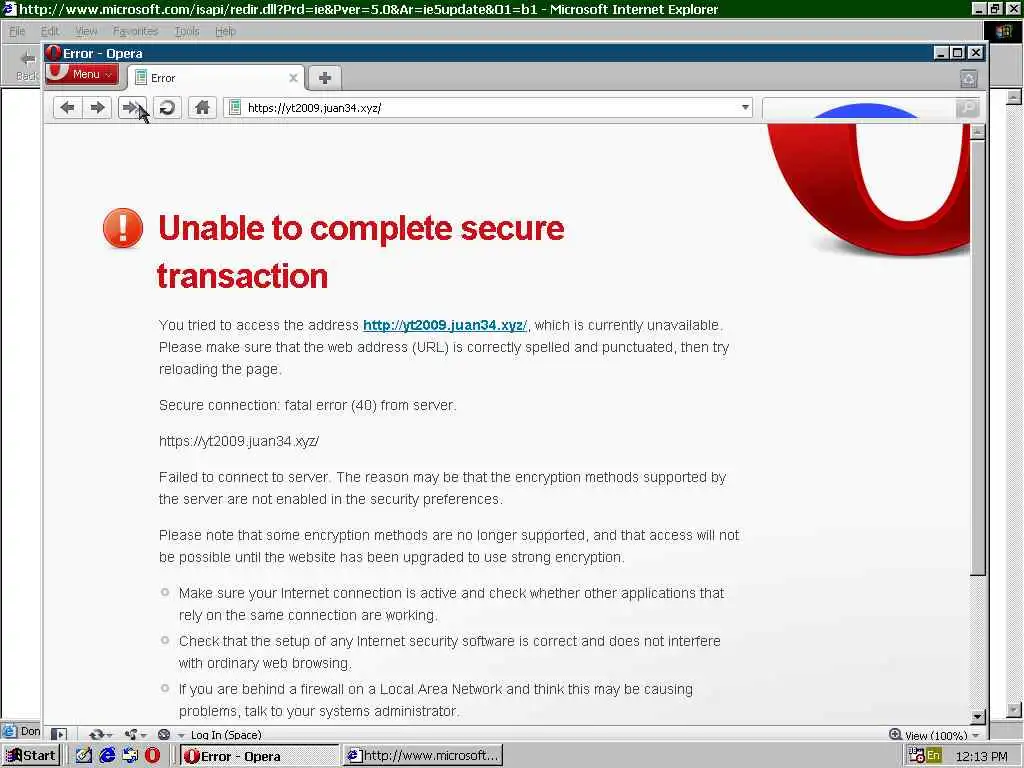
Task: Click the Windows logo throbber in Internet Explorer
Action: pos(1003,31)
